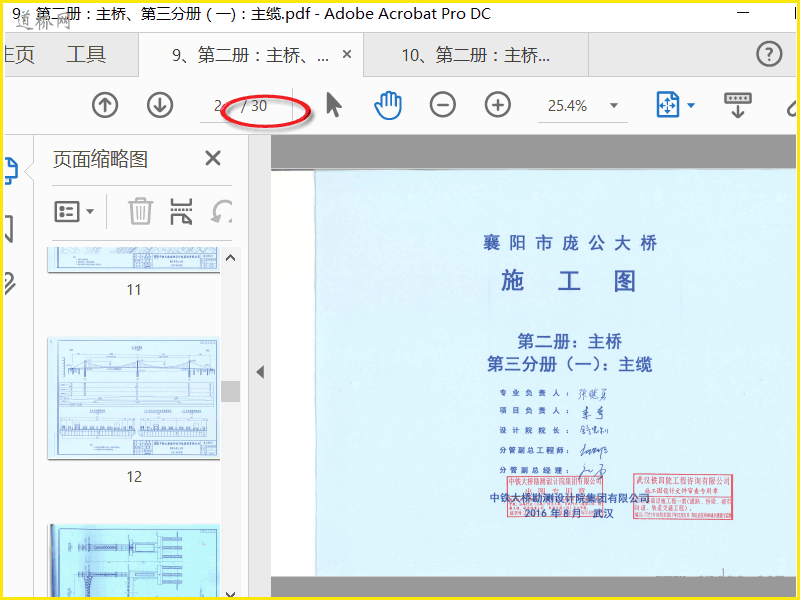Click the scrolling mode keyboard-arrow icon

pos(738,105)
